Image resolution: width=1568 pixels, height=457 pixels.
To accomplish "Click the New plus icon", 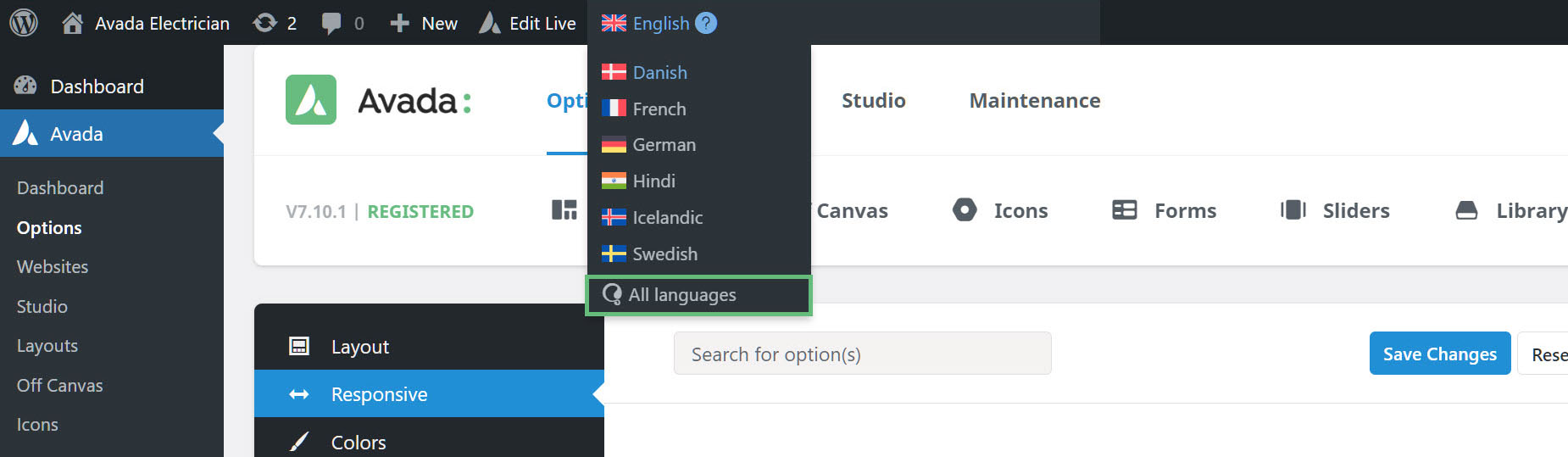I will (400, 24).
